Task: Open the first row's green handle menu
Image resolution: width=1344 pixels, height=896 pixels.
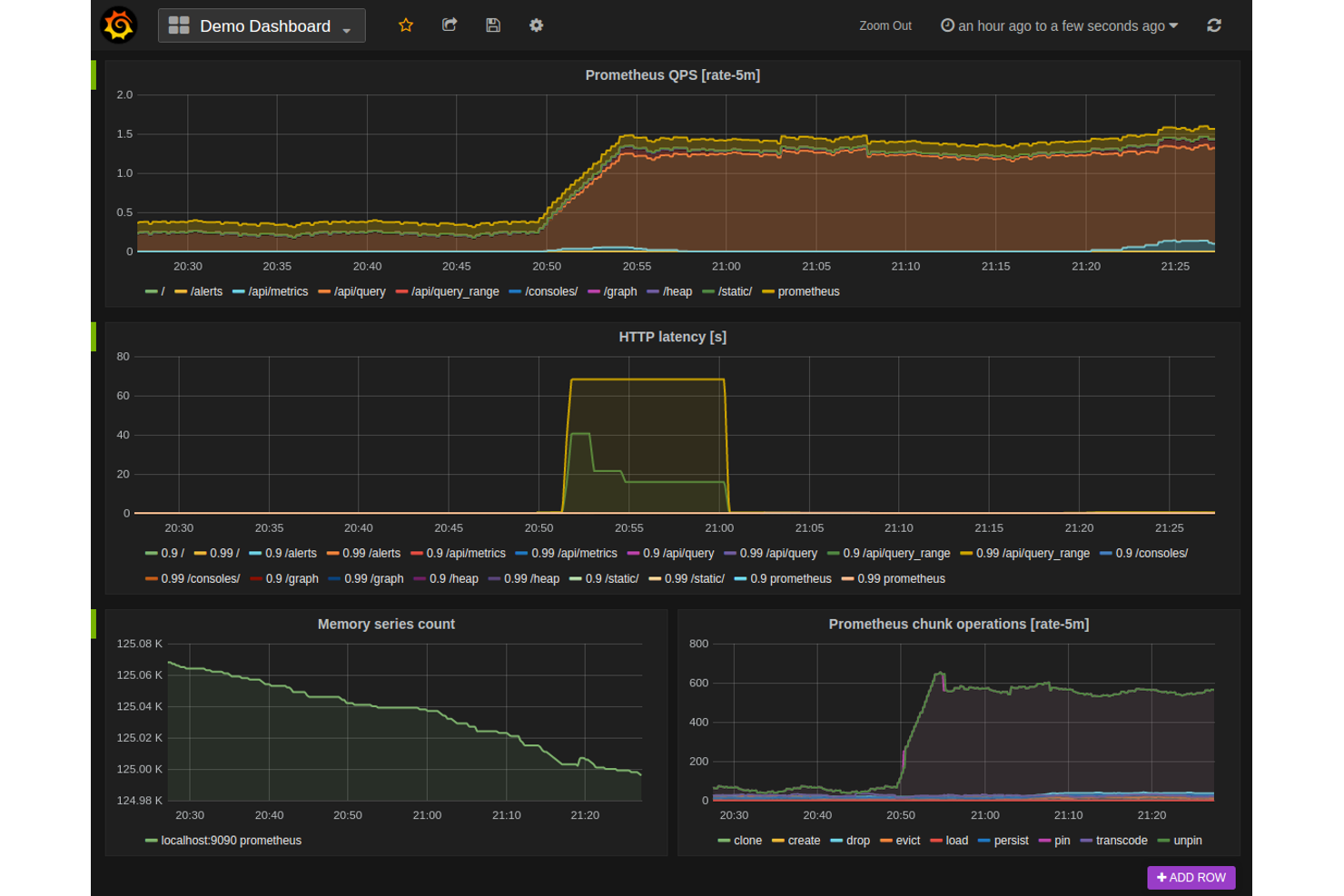Action: coord(94,75)
